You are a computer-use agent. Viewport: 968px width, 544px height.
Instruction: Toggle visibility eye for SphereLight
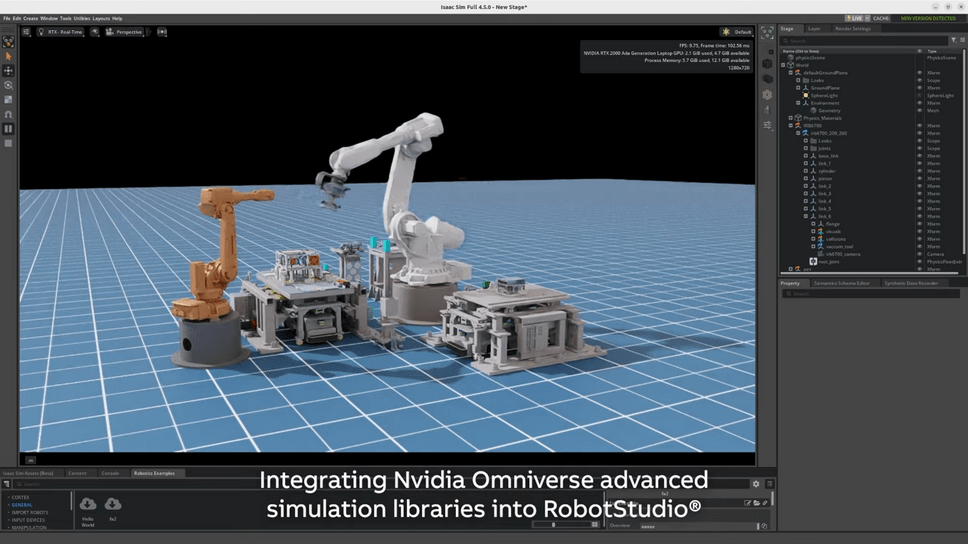pos(919,96)
